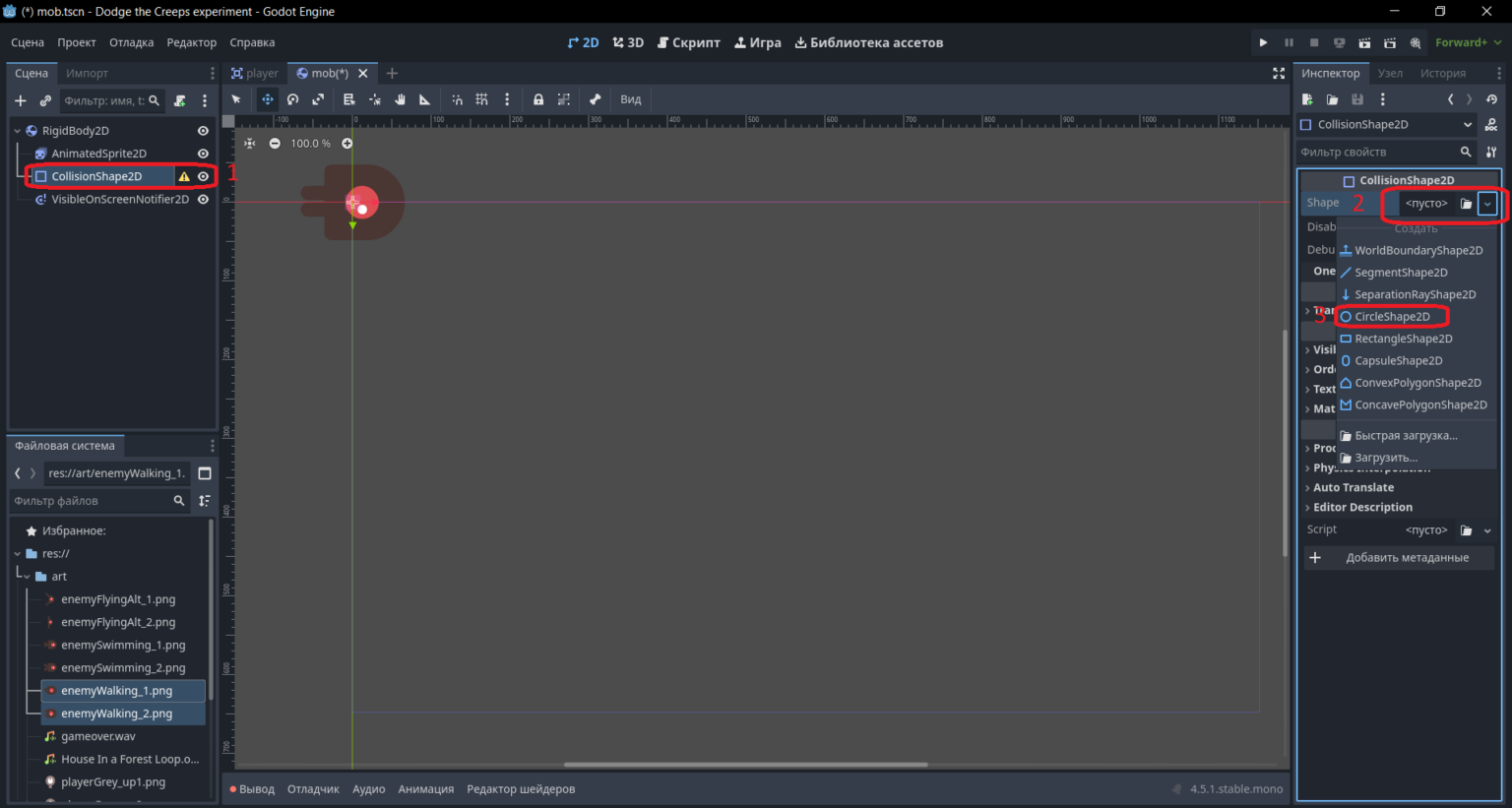Select the Move mode tool in toolbar

[267, 99]
